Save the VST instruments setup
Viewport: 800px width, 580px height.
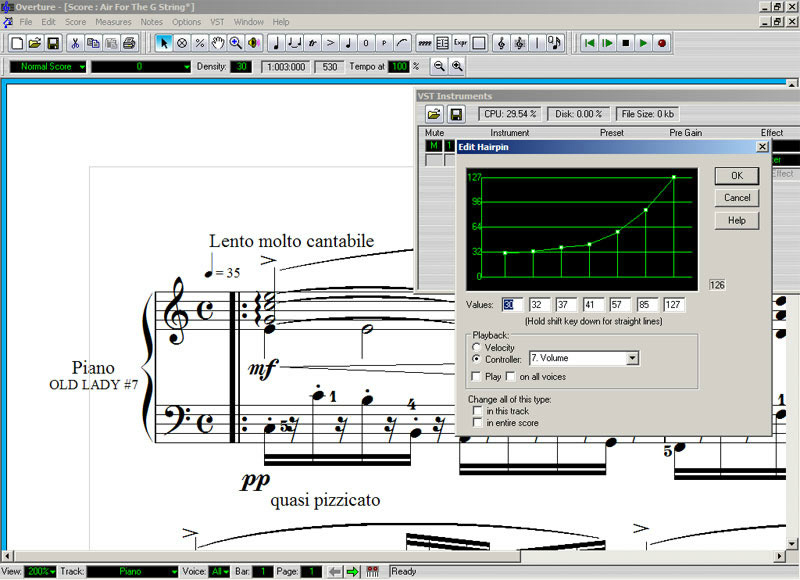tap(455, 114)
